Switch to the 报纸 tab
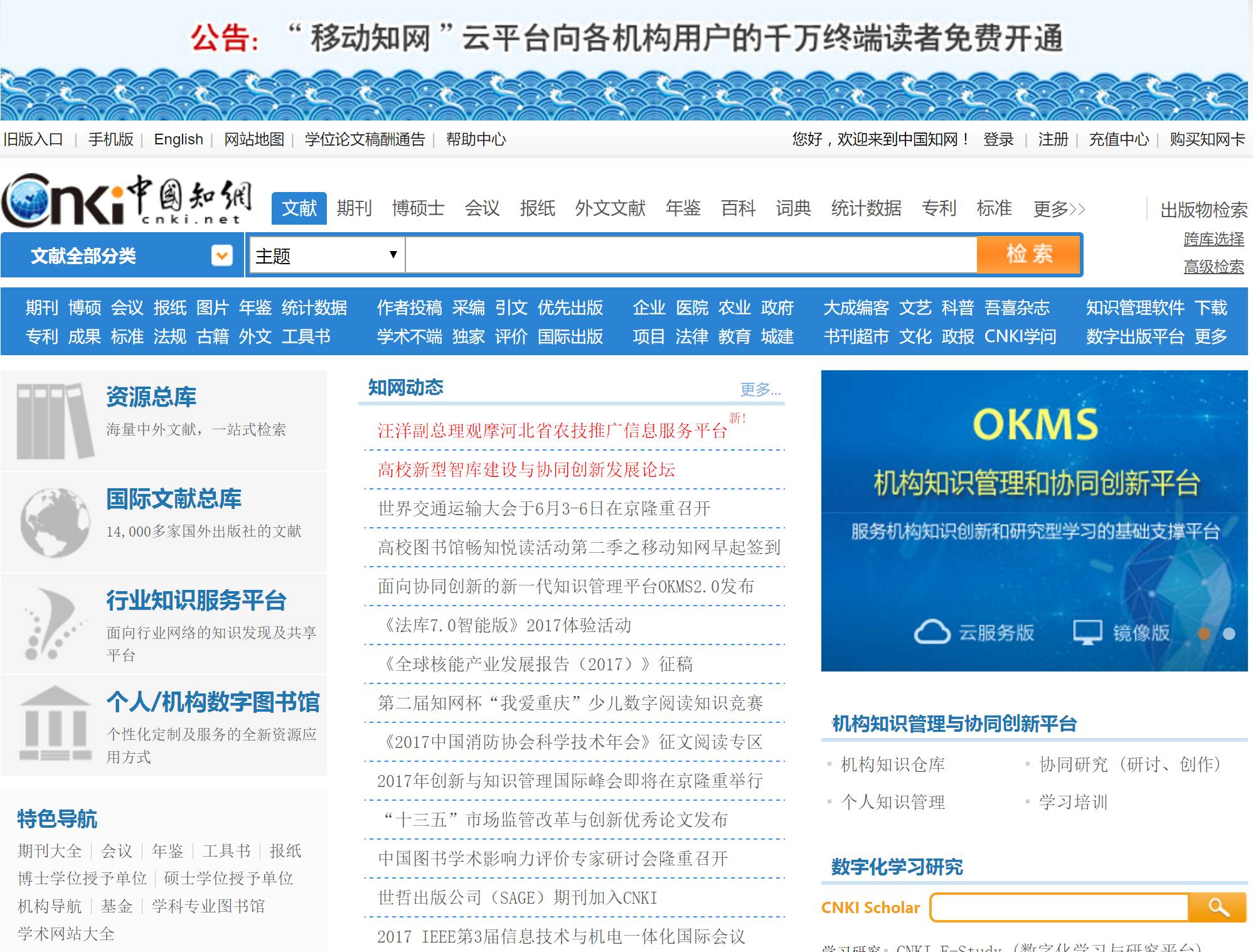The width and height of the screenshot is (1253, 952). (x=538, y=208)
